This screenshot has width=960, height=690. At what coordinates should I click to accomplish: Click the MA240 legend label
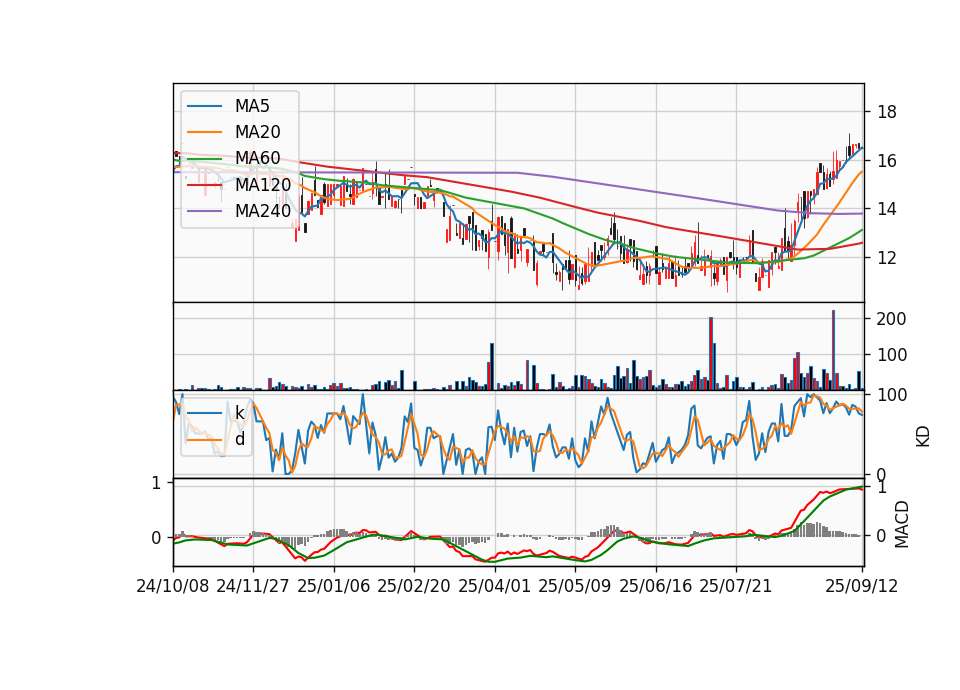263,211
